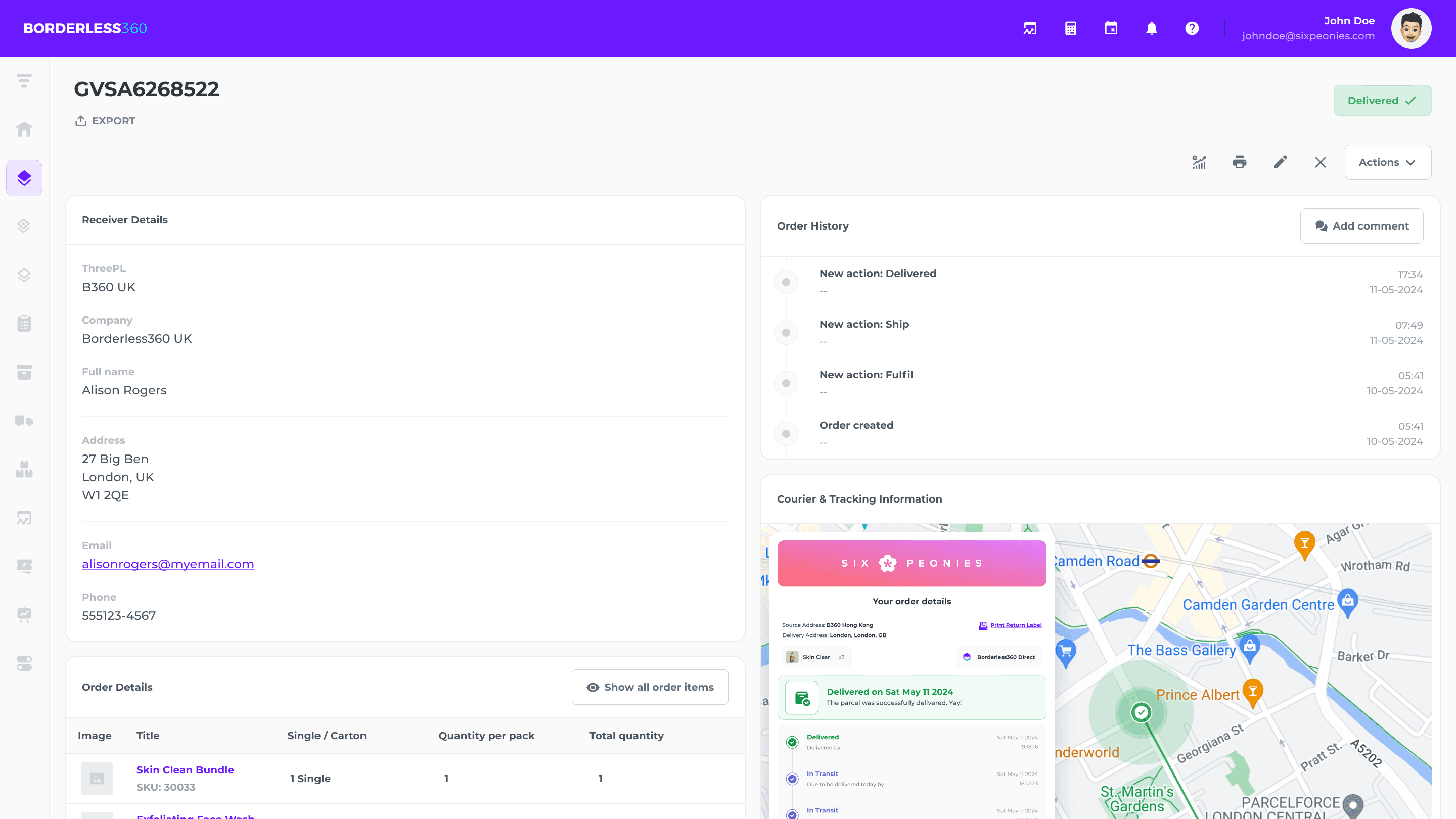
Task: Select 'New action: Fulfil' history entry
Action: [1100, 383]
